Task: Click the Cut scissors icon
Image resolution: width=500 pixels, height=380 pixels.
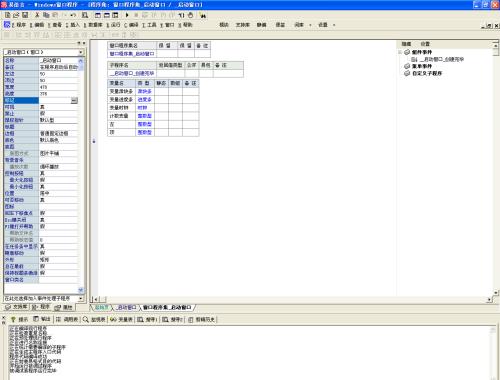Action: (x=37, y=15)
